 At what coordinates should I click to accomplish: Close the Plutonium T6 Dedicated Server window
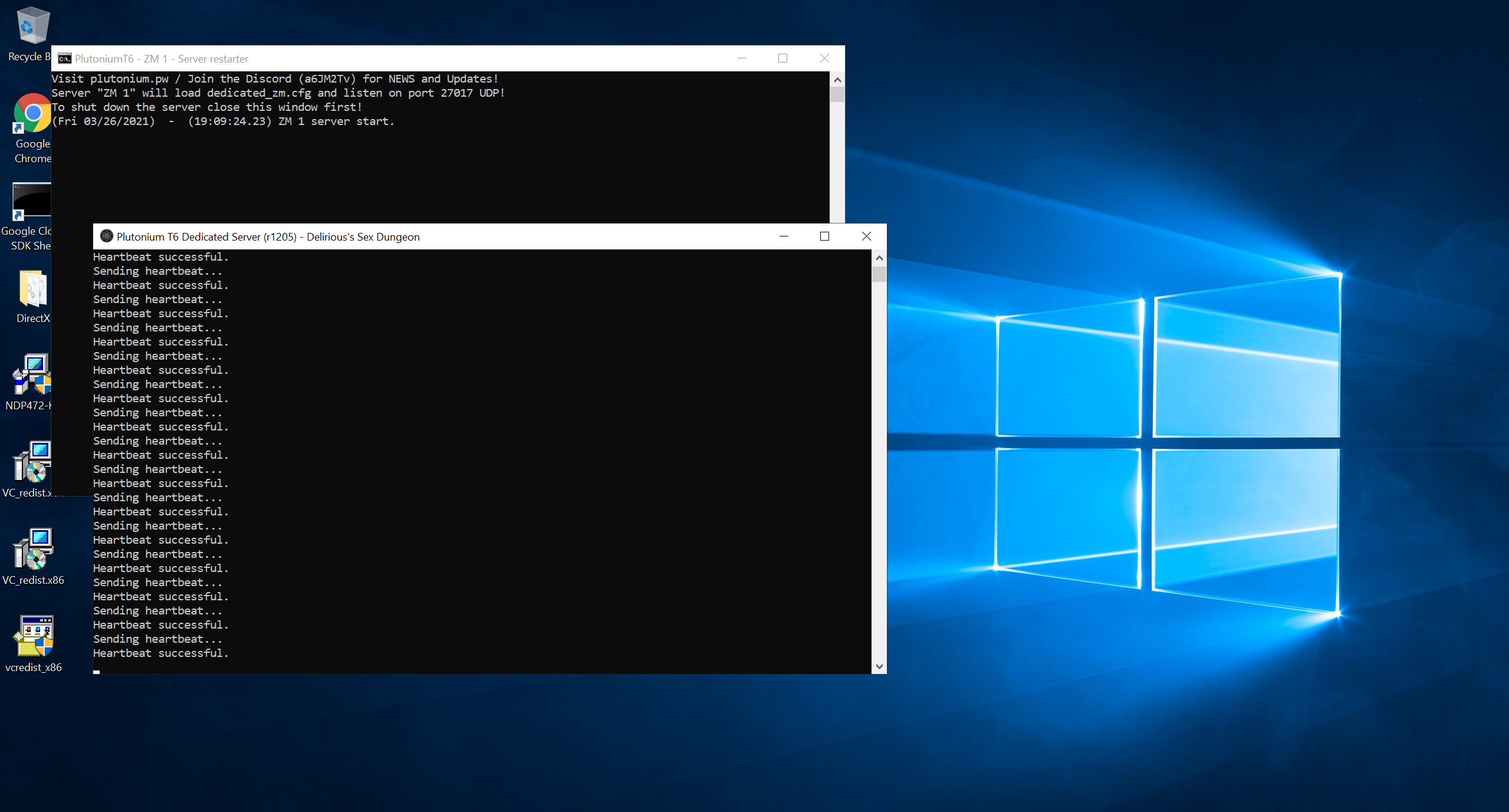[866, 236]
